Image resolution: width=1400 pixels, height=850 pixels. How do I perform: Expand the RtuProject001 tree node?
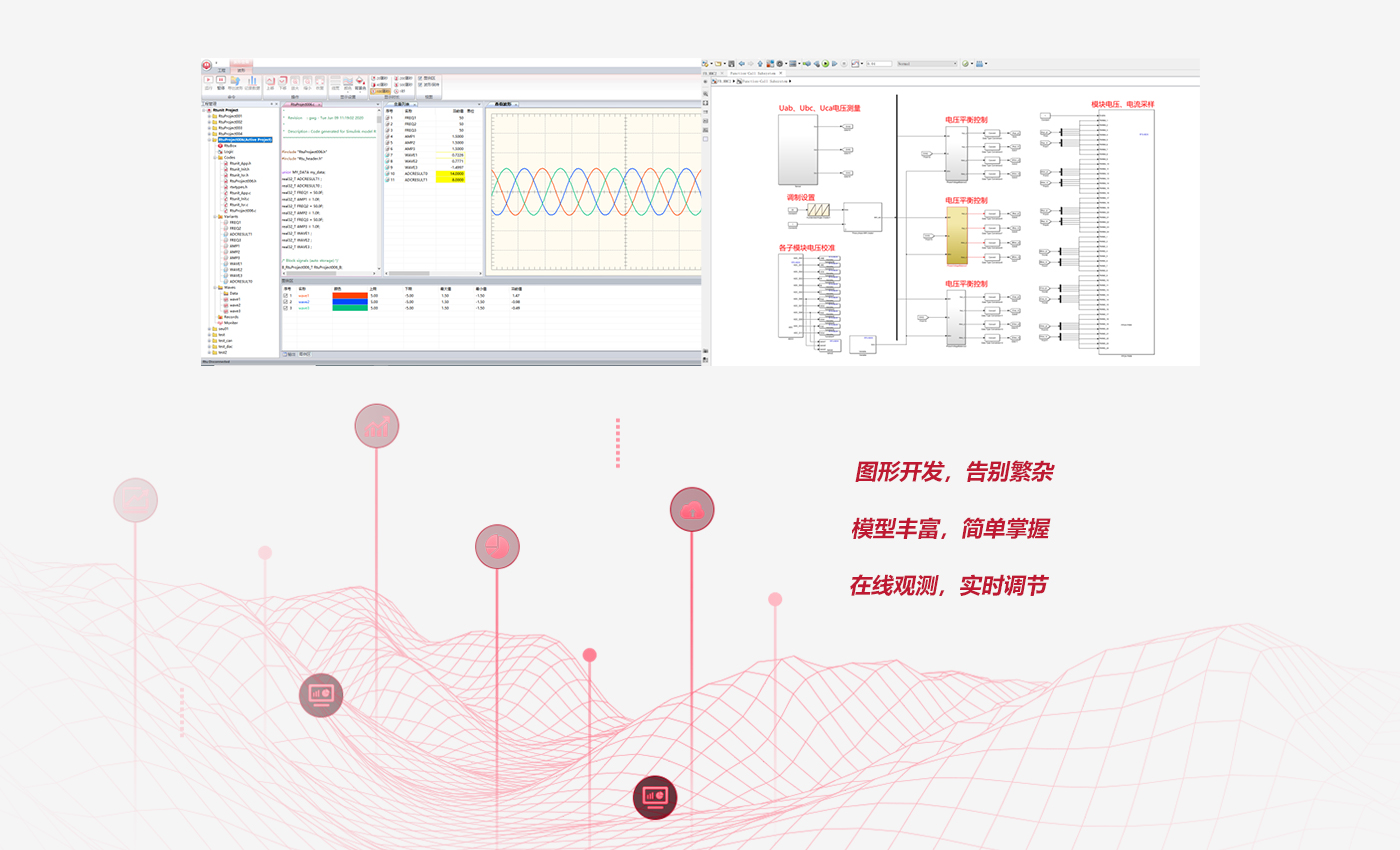(x=209, y=116)
